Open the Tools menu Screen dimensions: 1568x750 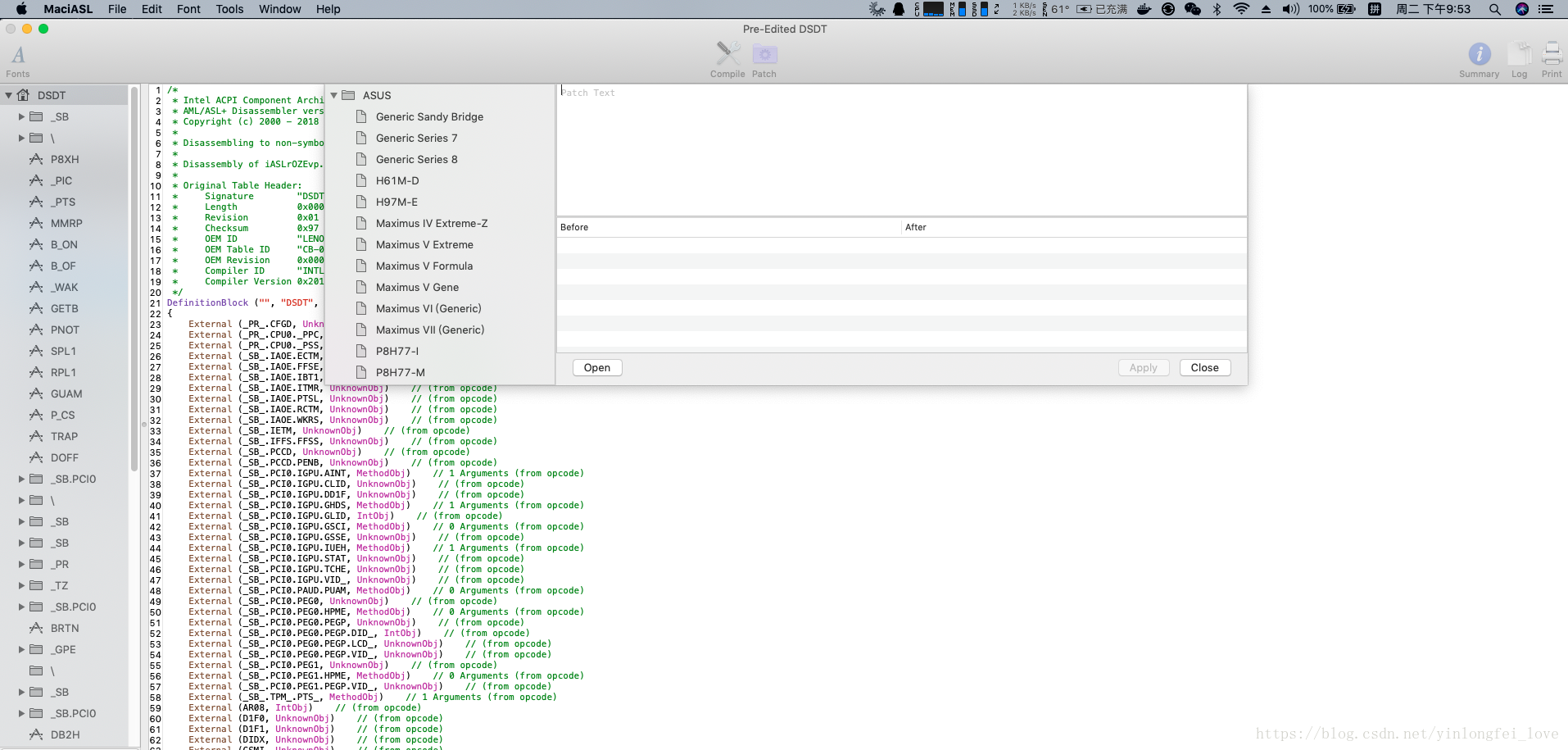pyautogui.click(x=229, y=9)
